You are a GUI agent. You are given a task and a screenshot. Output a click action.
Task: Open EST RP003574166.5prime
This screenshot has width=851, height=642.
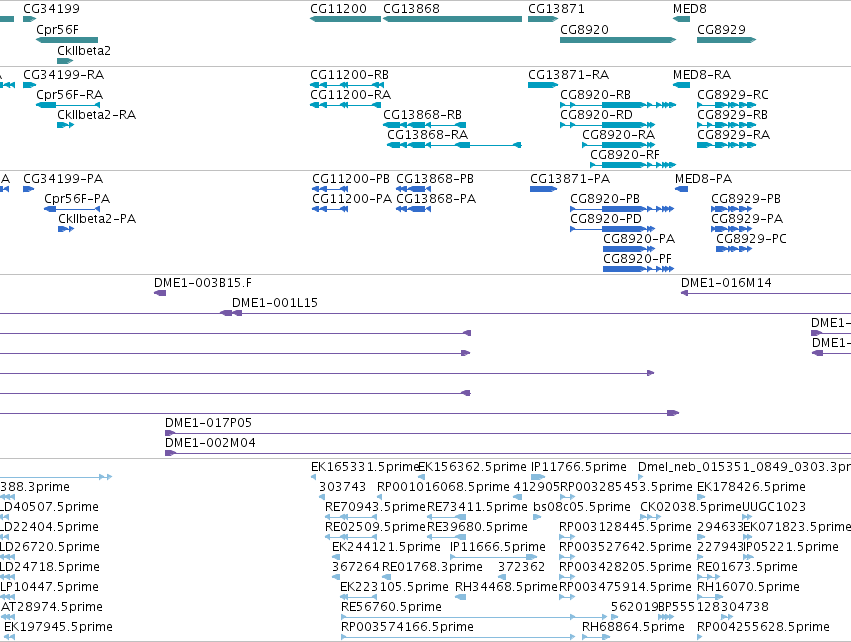pos(407,627)
